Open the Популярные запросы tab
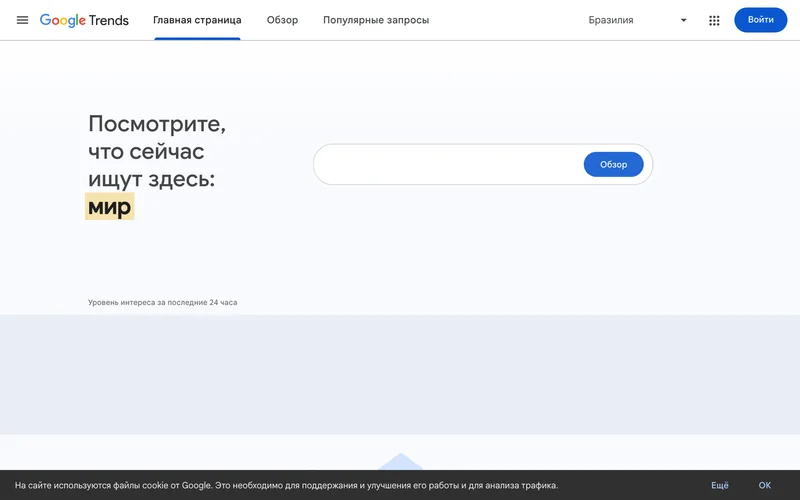 [x=376, y=20]
